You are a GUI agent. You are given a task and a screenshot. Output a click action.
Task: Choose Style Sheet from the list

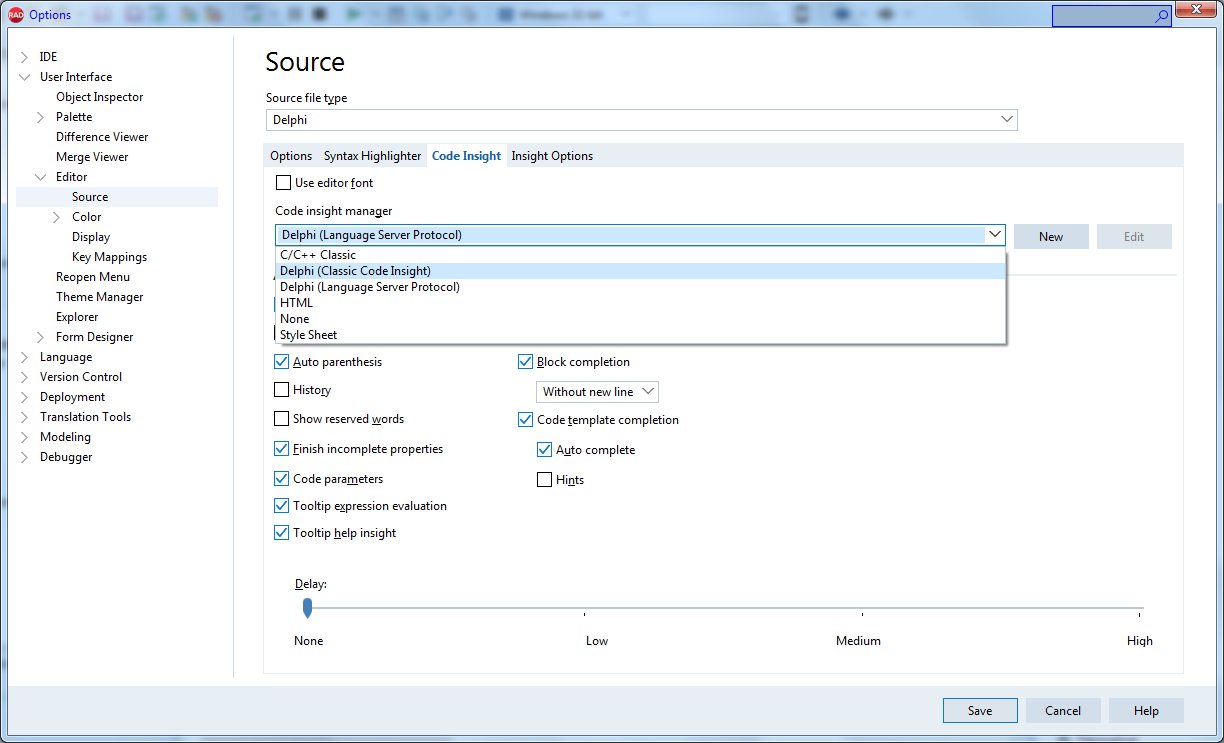tap(640, 335)
